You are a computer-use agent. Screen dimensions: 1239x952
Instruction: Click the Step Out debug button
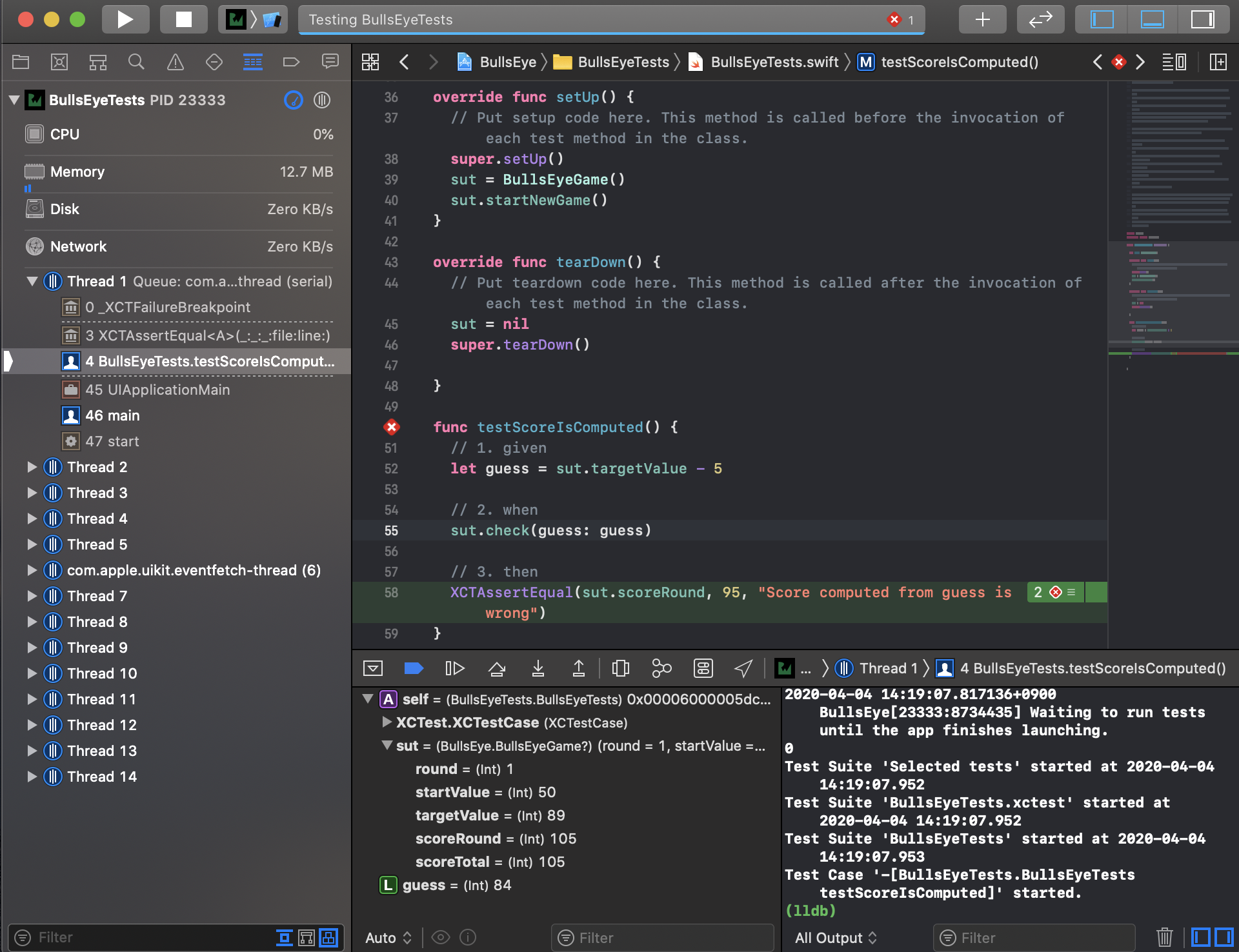(x=579, y=668)
